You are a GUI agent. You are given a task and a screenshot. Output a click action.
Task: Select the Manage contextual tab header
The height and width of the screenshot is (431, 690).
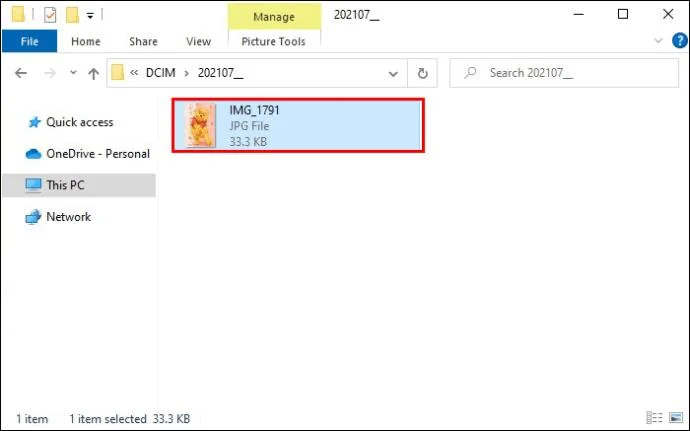click(274, 17)
